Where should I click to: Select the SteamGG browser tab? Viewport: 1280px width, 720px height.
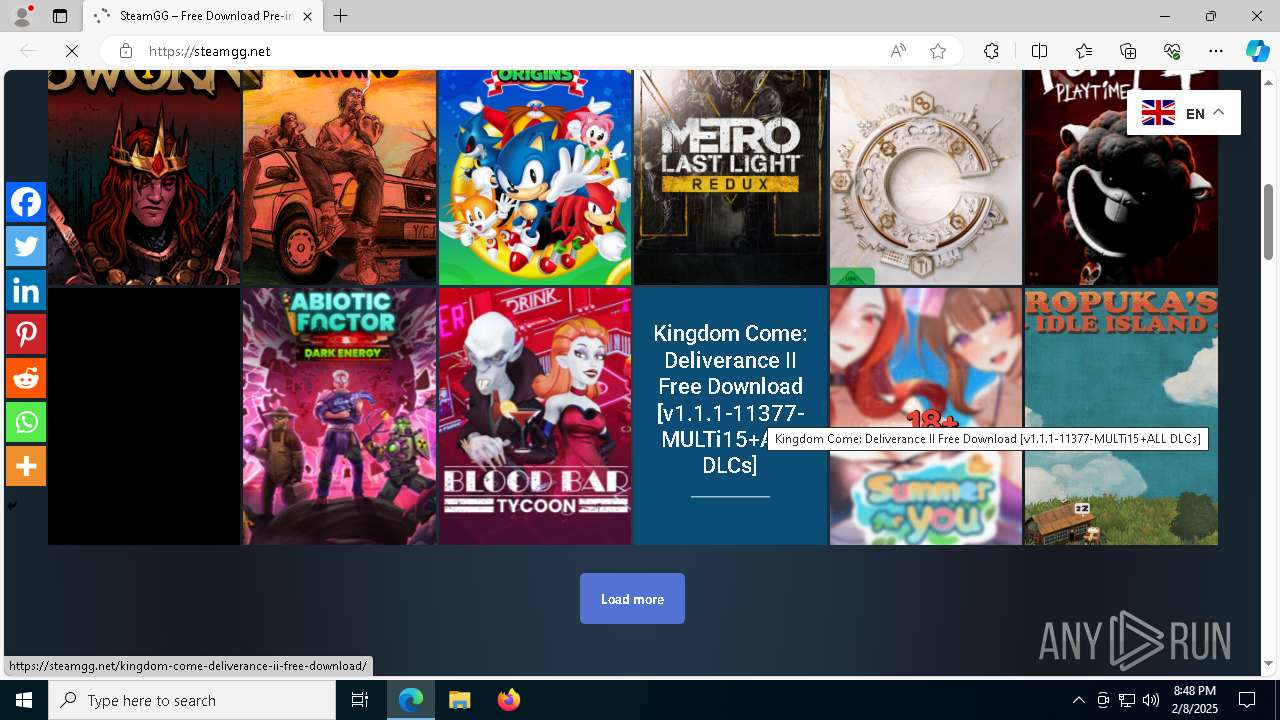[203, 16]
